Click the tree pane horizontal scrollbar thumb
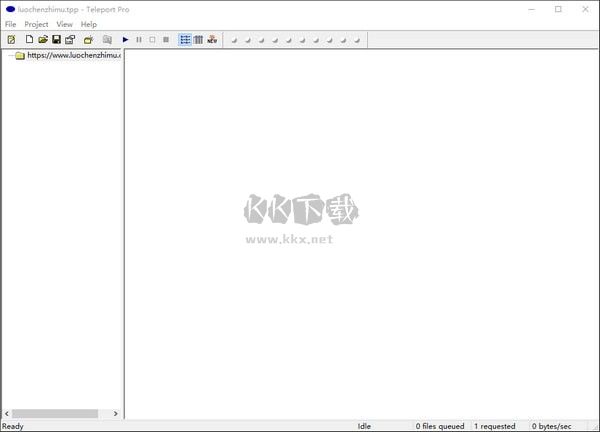This screenshot has width=600, height=432. coord(55,414)
